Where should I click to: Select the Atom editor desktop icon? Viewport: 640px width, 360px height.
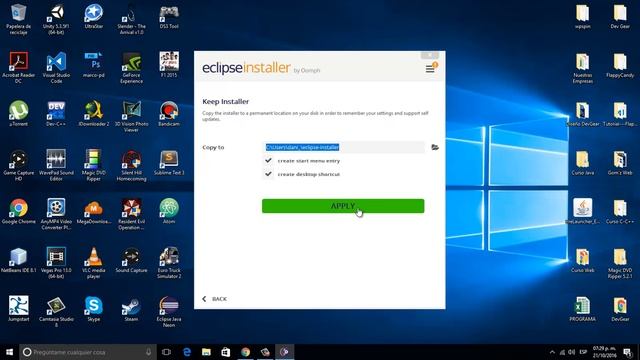tap(169, 211)
